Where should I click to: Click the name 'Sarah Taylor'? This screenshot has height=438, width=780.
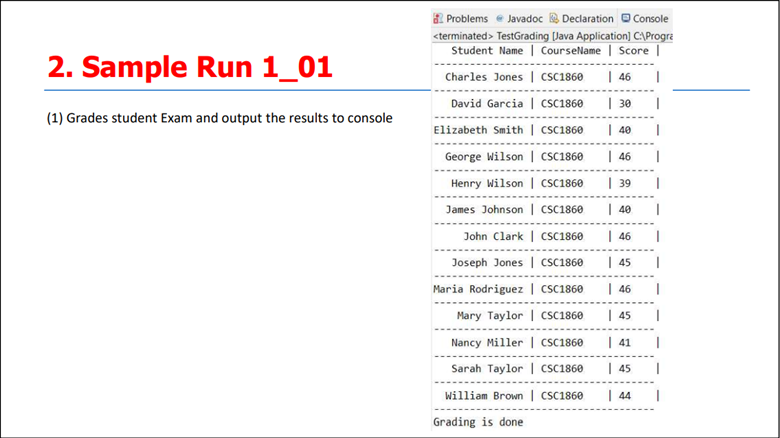click(487, 369)
